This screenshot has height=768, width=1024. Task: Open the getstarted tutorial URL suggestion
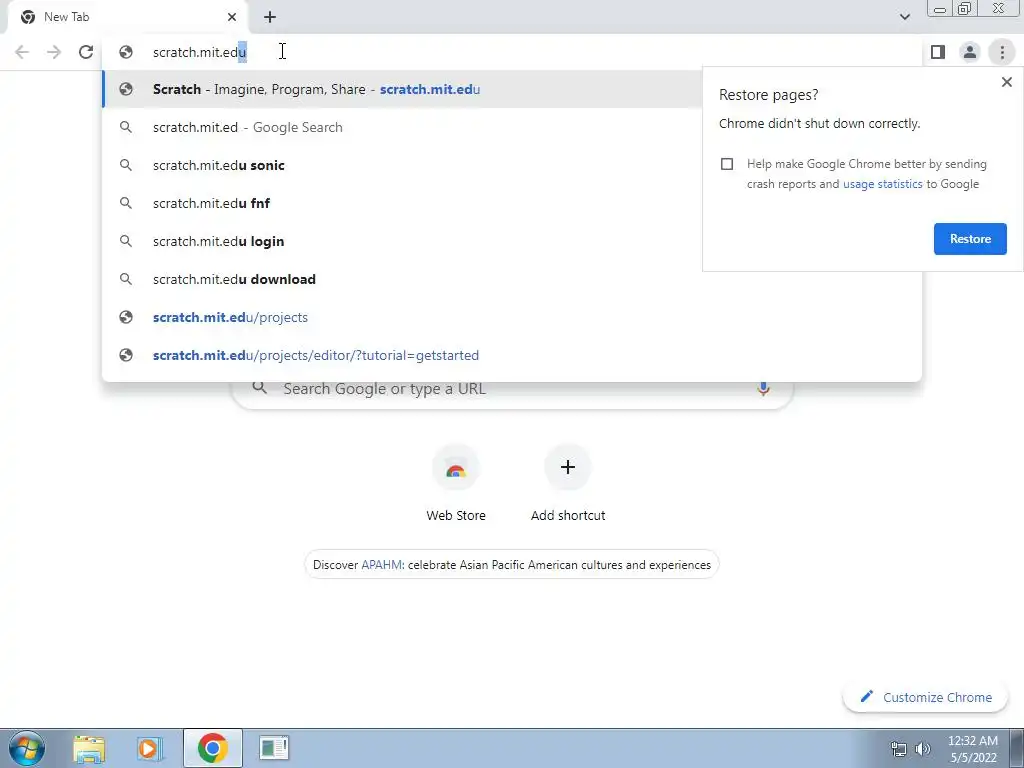512,355
